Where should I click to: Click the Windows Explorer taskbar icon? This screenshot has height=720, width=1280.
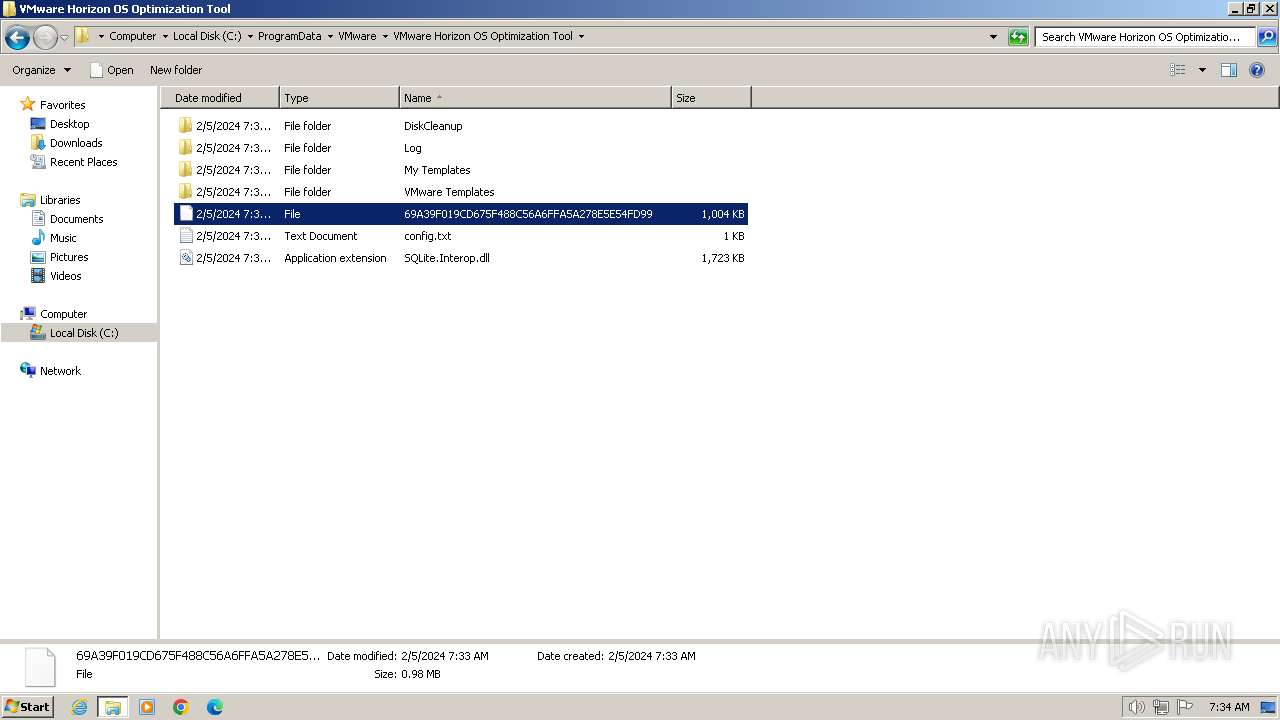[113, 707]
